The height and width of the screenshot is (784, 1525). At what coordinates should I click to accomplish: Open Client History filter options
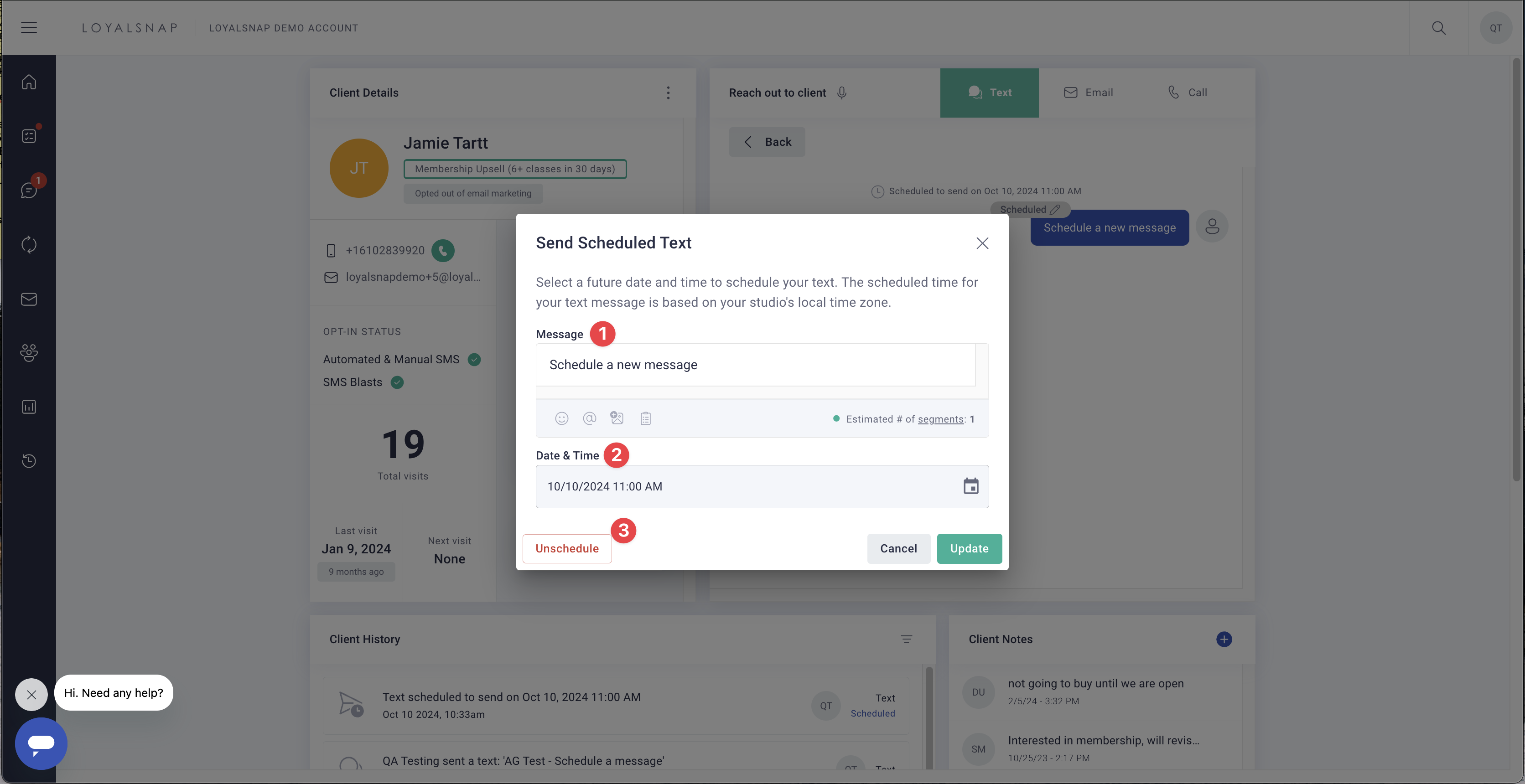click(906, 639)
